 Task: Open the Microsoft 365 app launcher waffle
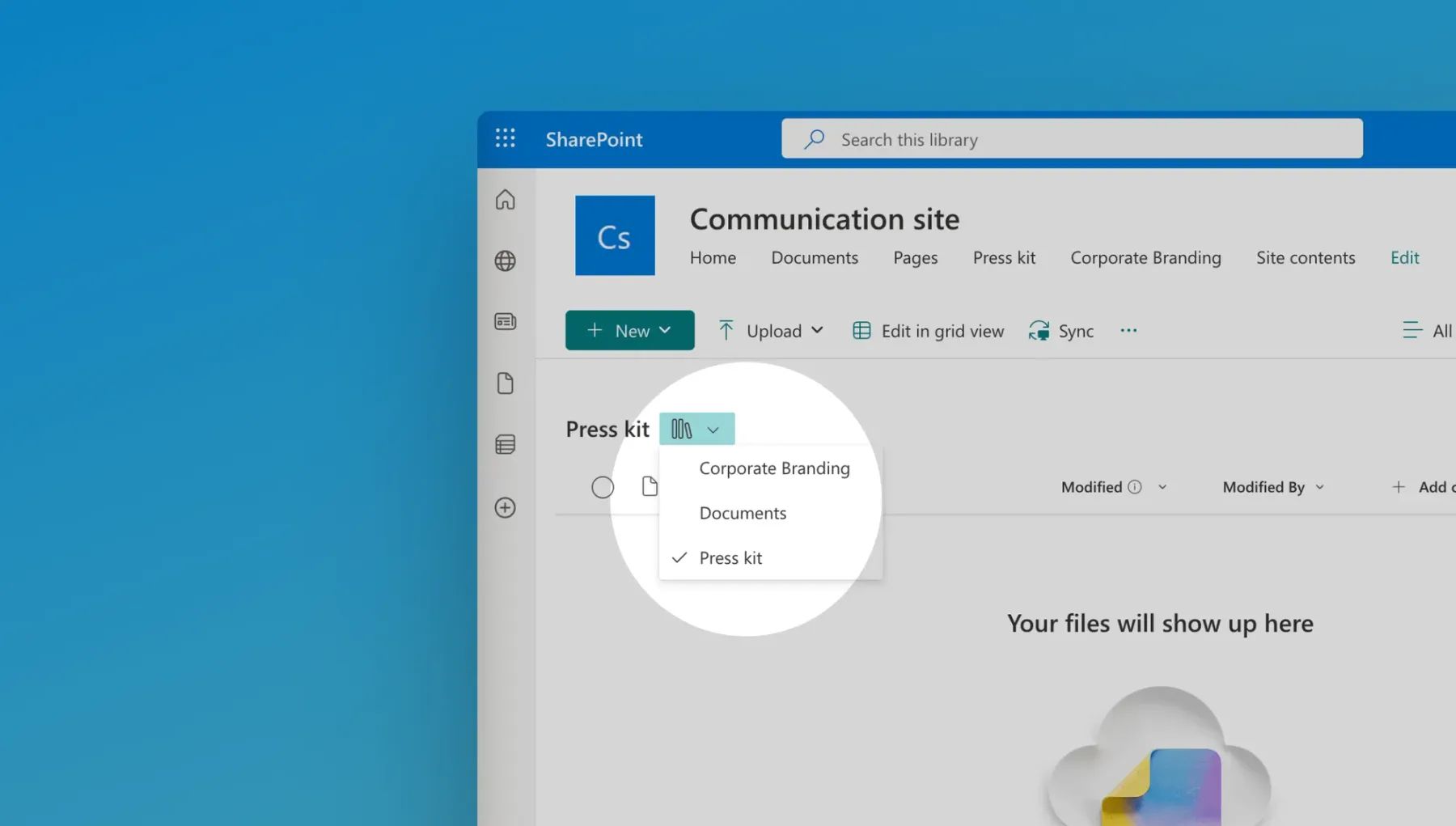(505, 138)
